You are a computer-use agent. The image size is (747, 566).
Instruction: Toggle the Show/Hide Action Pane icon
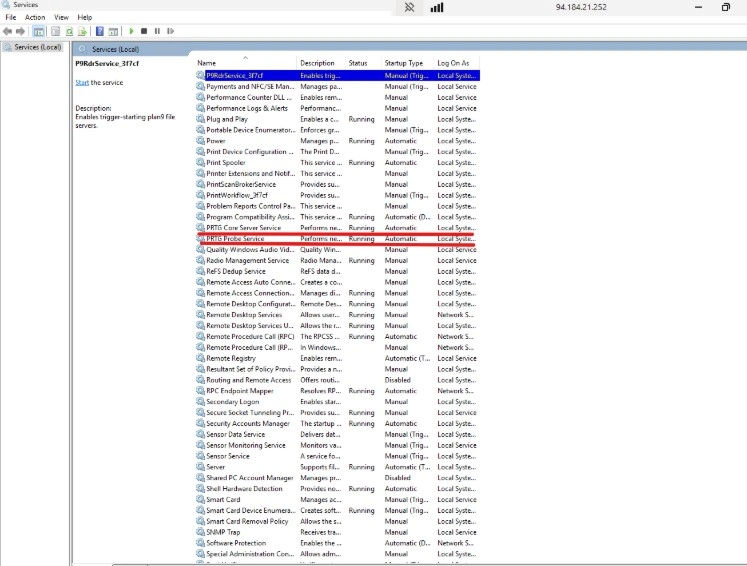point(112,31)
